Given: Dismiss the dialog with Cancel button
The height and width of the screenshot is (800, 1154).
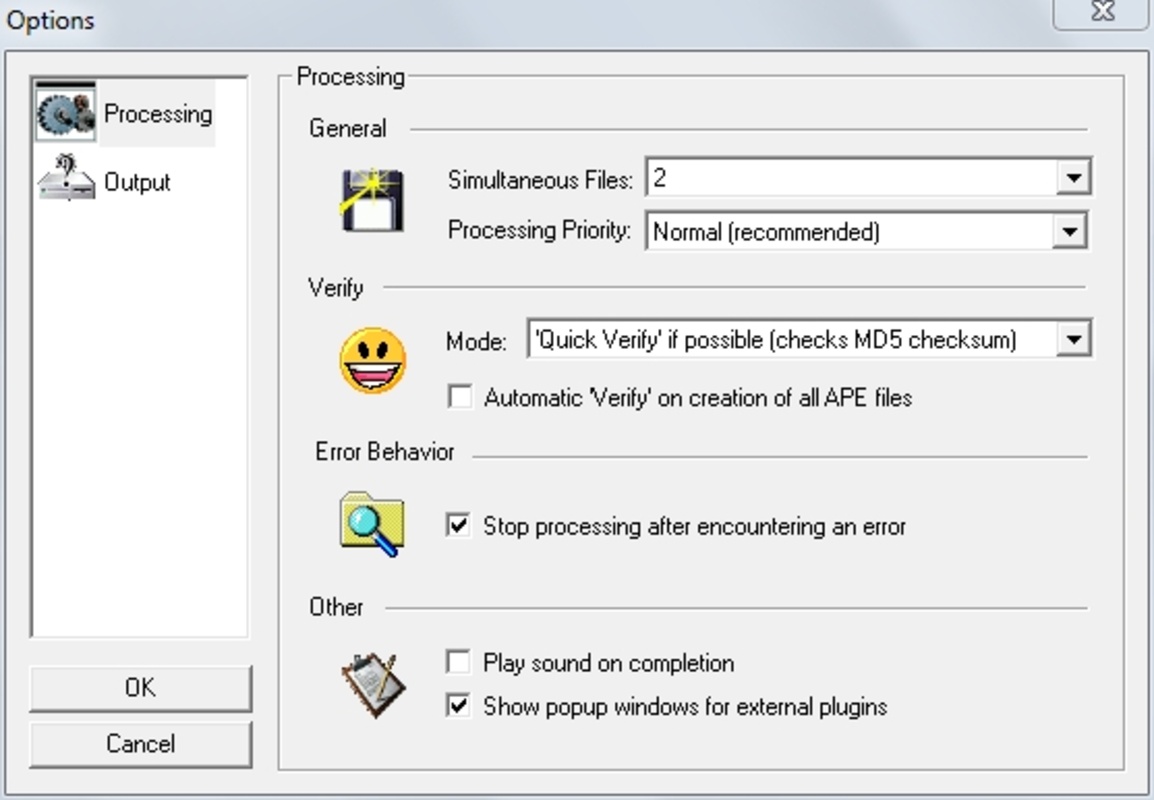Looking at the screenshot, I should [x=141, y=744].
